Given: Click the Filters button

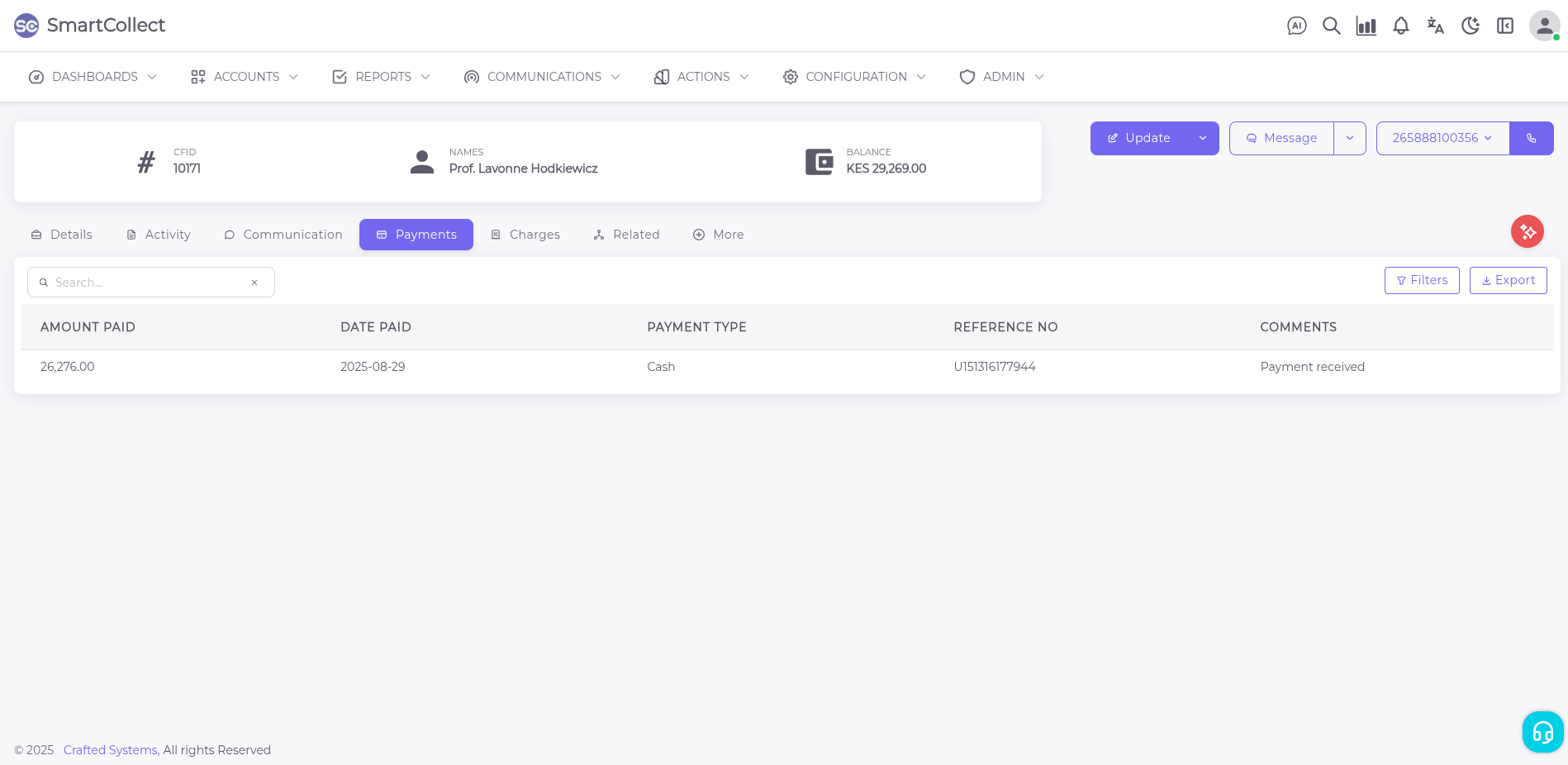Looking at the screenshot, I should (1421, 280).
